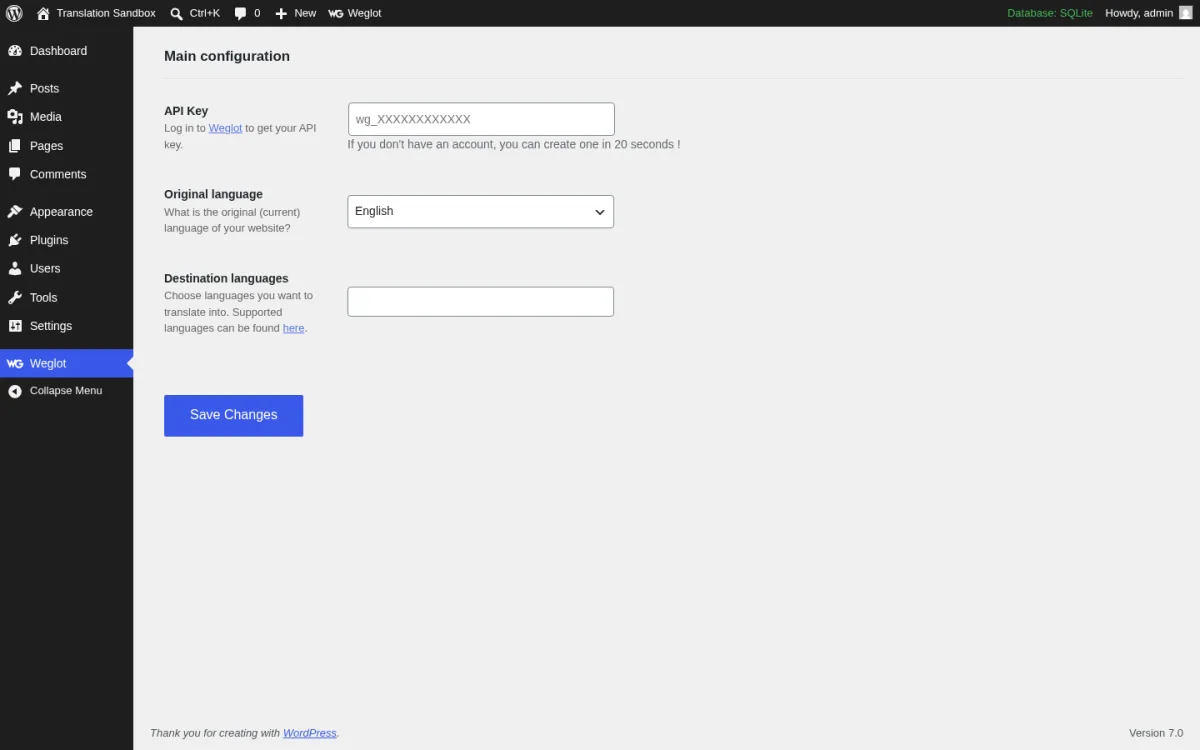The image size is (1200, 750).
Task: Open Media in the sidebar
Action: [x=66, y=117]
